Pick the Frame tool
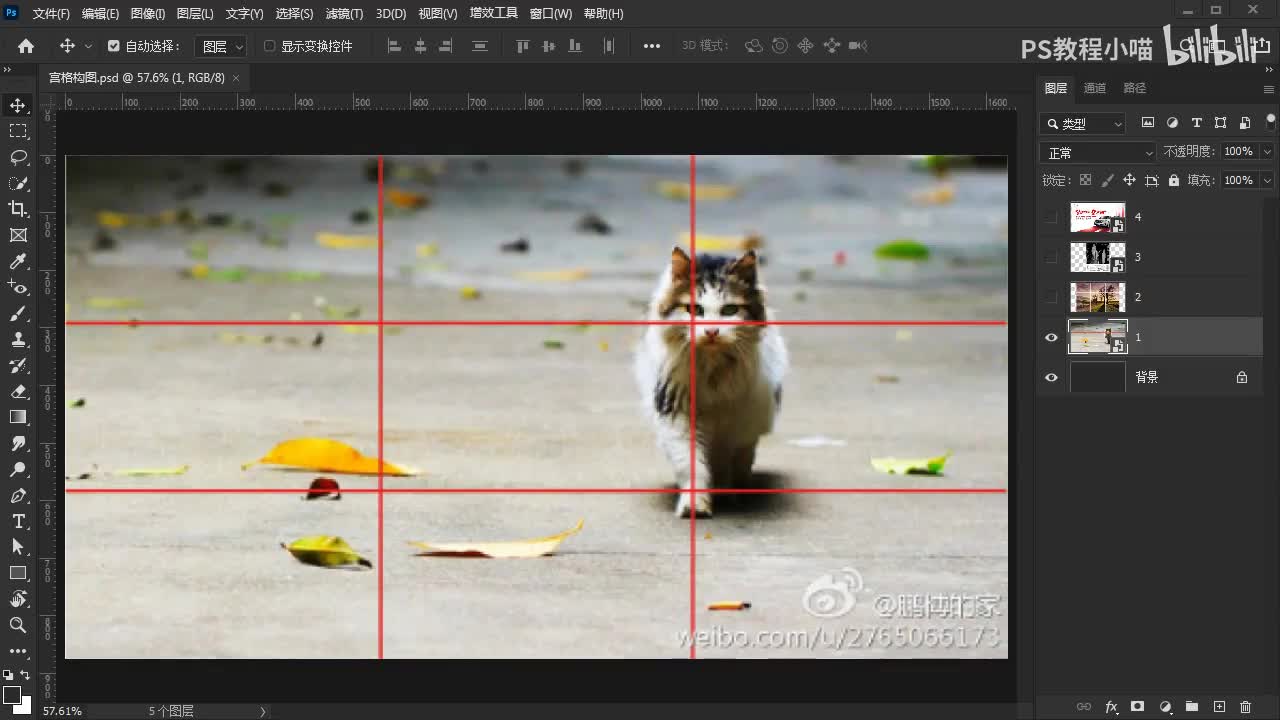This screenshot has width=1280, height=720. click(18, 235)
